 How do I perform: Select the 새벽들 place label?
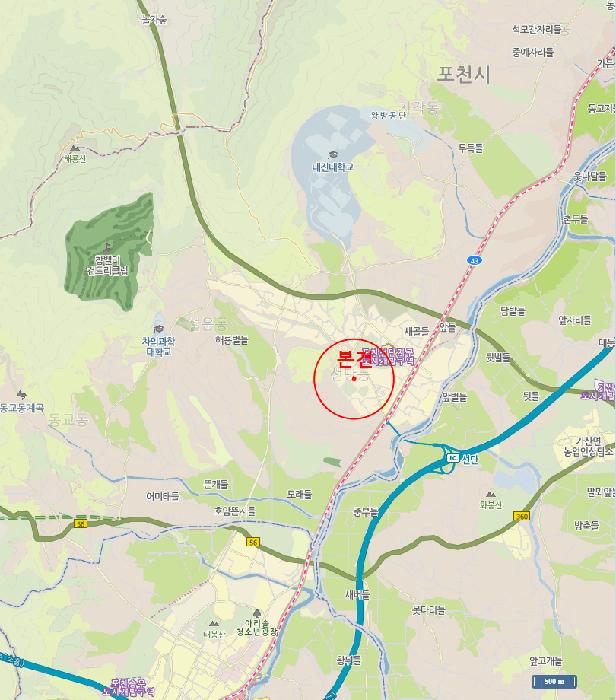358,595
